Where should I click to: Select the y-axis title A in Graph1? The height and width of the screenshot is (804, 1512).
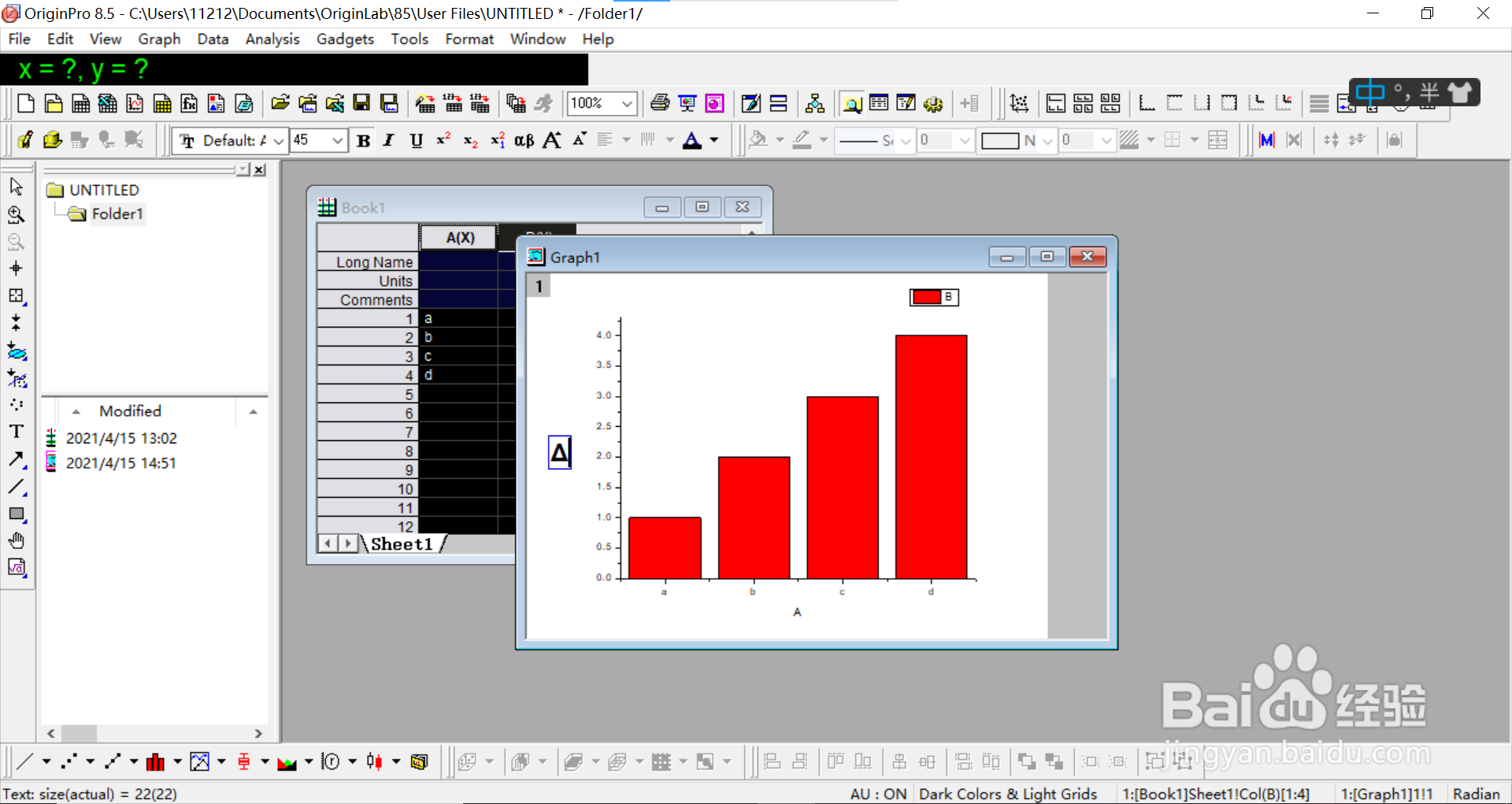[560, 453]
